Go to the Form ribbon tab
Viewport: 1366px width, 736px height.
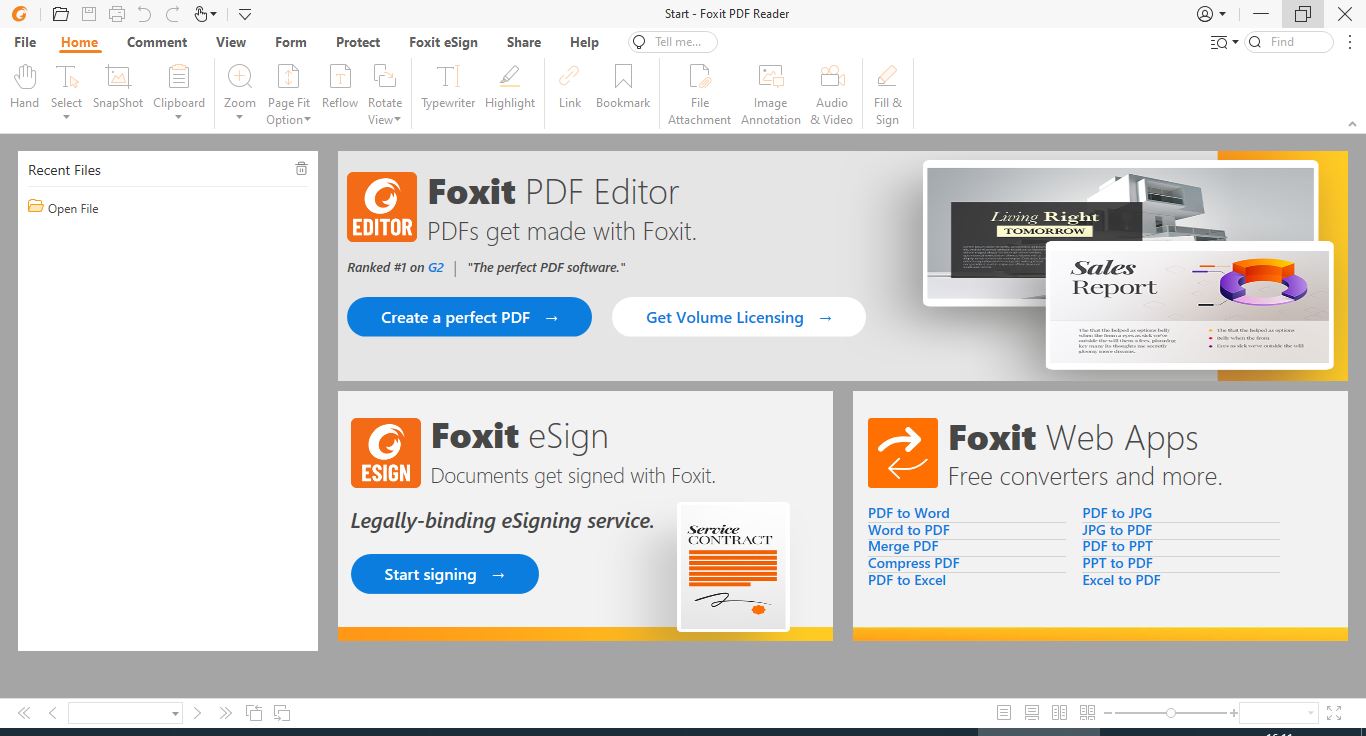(291, 42)
